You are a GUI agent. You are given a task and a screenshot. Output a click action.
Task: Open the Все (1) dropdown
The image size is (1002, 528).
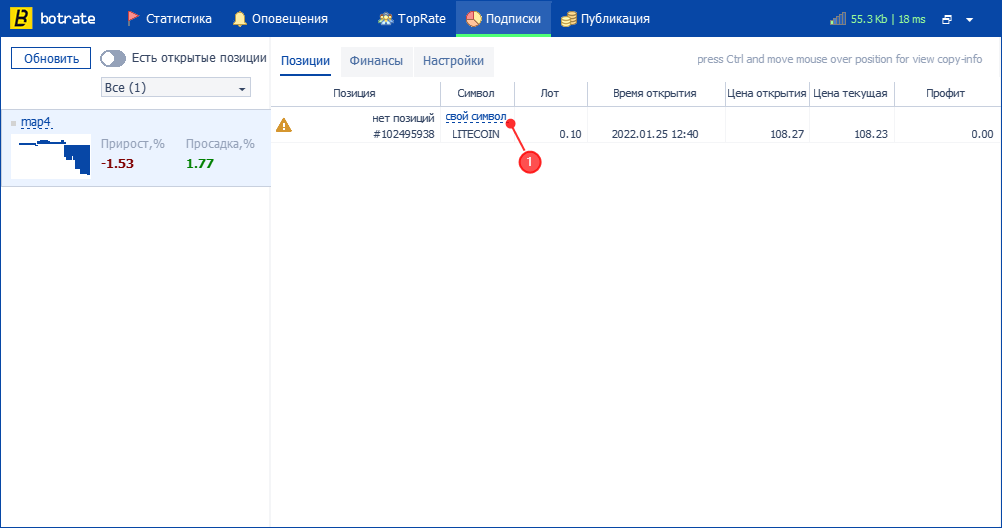[176, 88]
